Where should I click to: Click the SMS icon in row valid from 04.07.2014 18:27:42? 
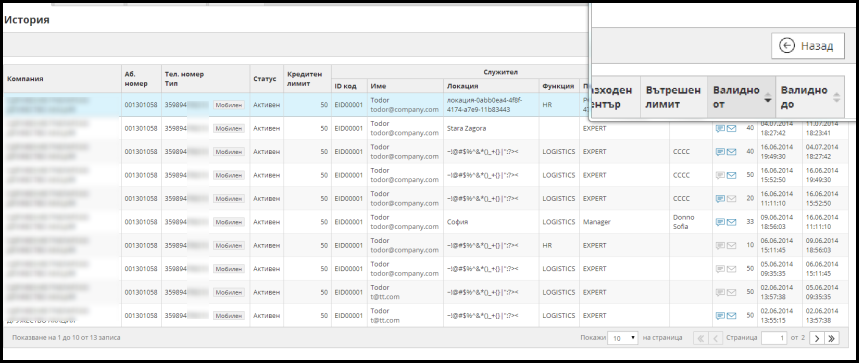tap(720, 129)
